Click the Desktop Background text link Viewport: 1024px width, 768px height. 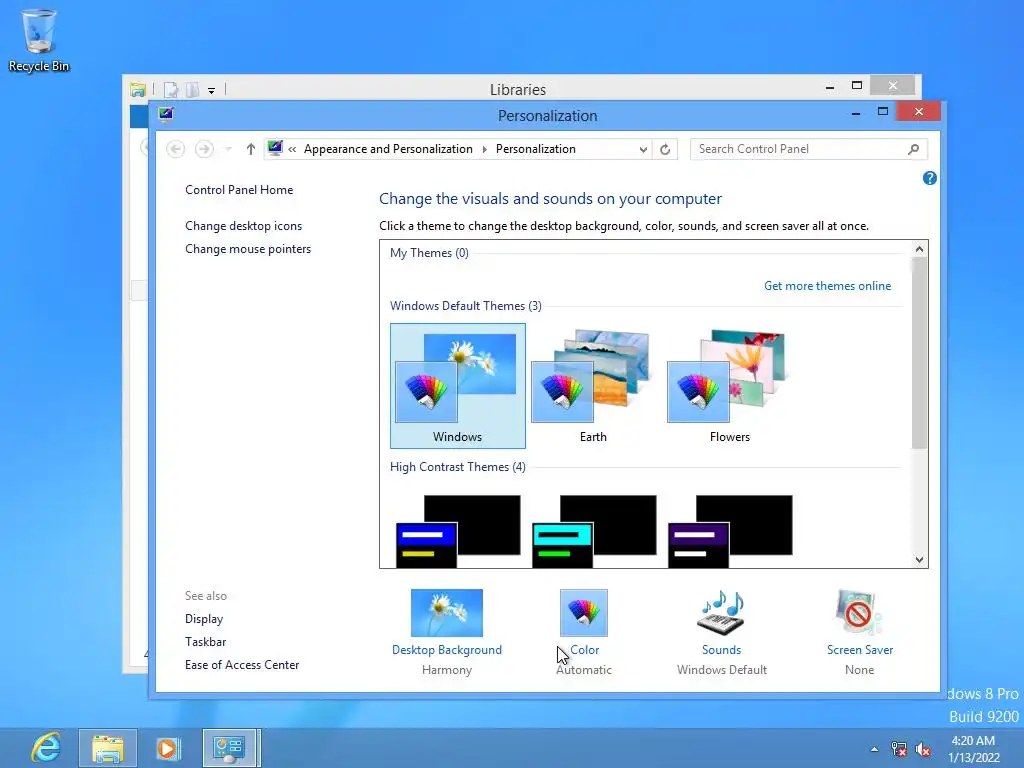click(x=447, y=650)
